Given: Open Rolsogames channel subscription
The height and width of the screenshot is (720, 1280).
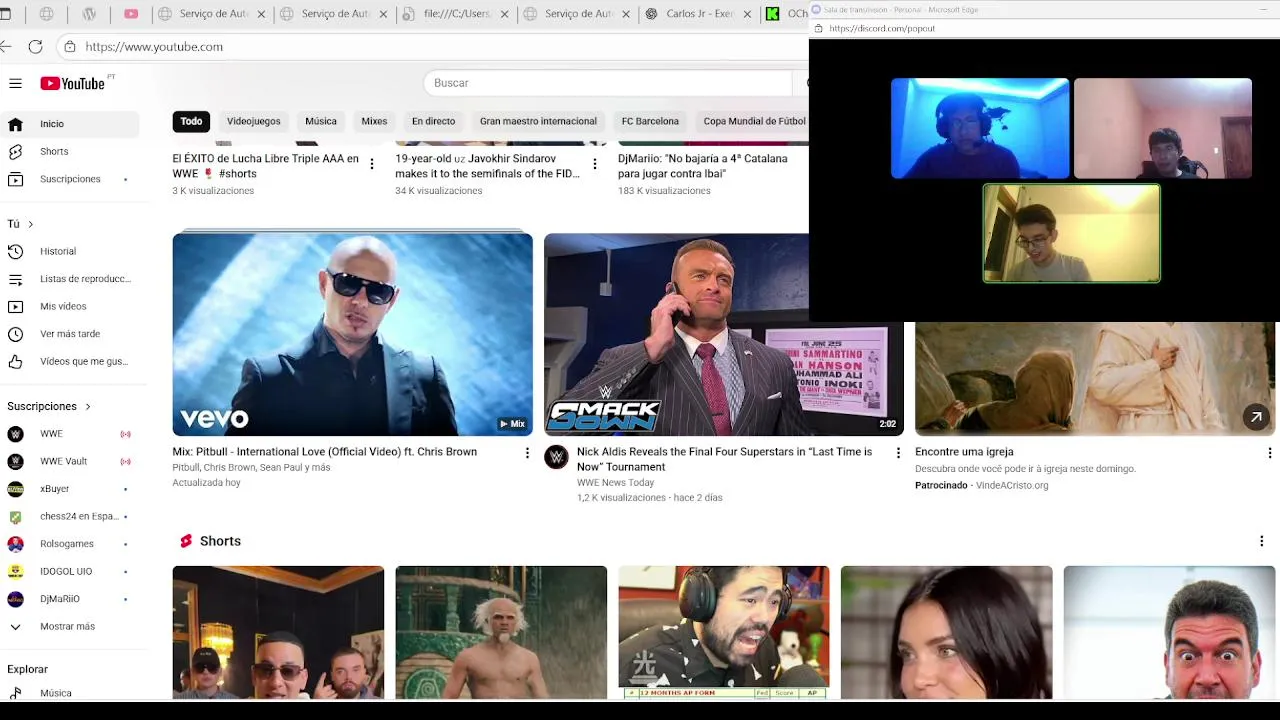Looking at the screenshot, I should [x=70, y=544].
